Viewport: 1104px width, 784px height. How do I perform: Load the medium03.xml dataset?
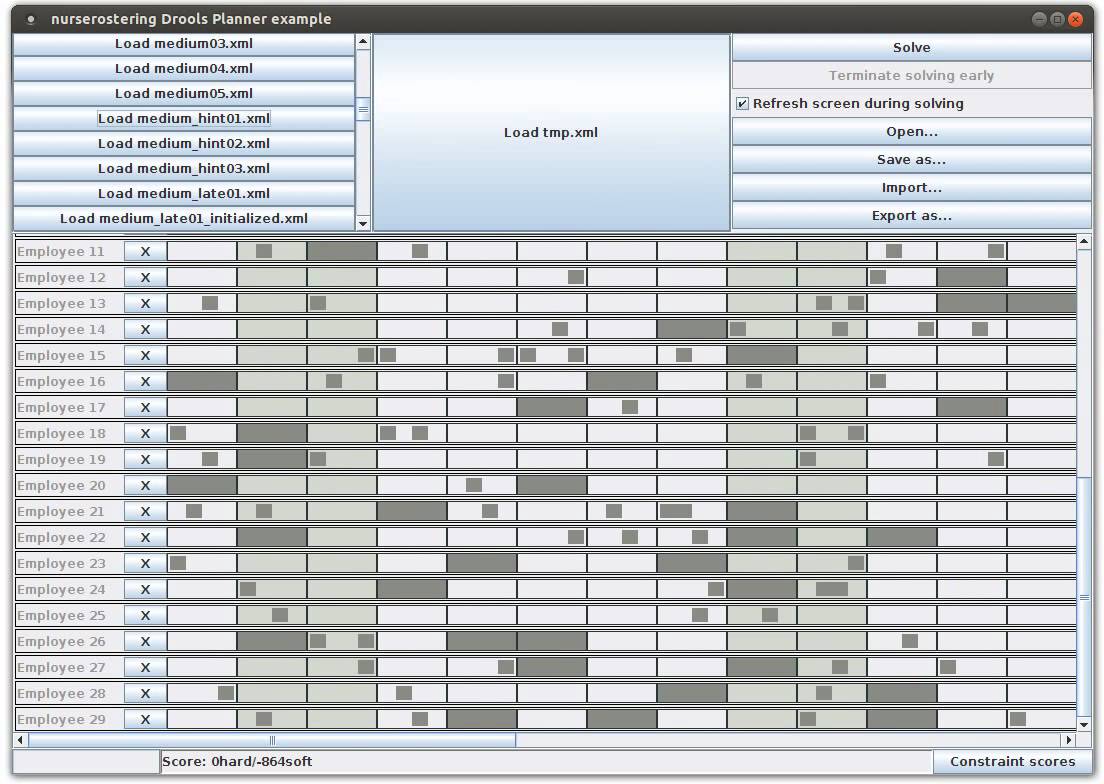[x=184, y=44]
